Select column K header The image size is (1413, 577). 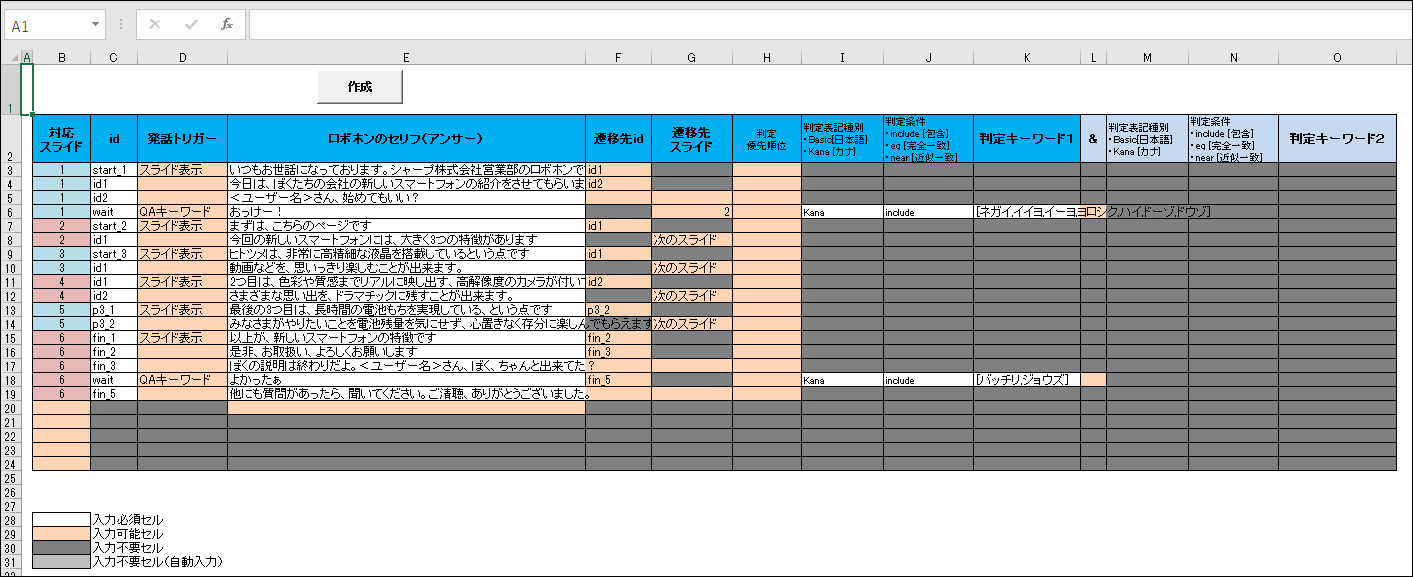pos(1027,57)
